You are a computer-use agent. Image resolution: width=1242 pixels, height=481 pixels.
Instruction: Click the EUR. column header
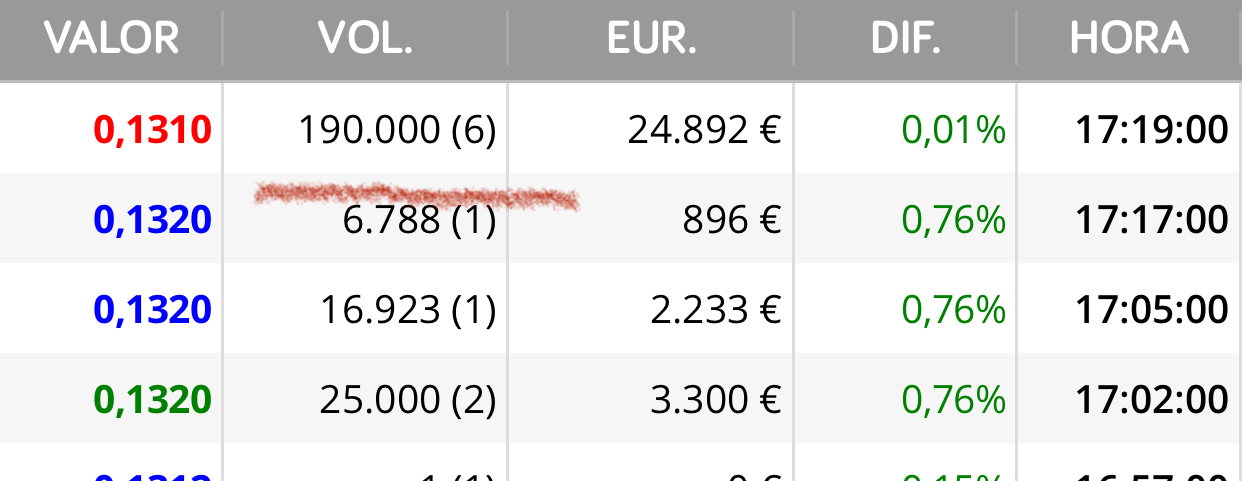(651, 39)
